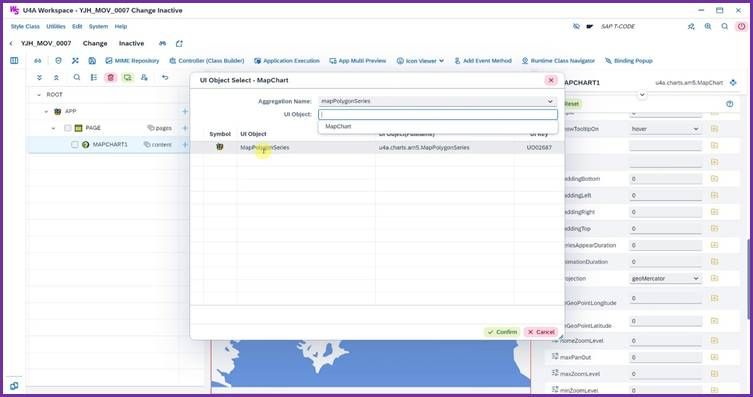Viewport: 753px width, 397px height.
Task: Click the green copy screen icon
Action: coord(127,77)
